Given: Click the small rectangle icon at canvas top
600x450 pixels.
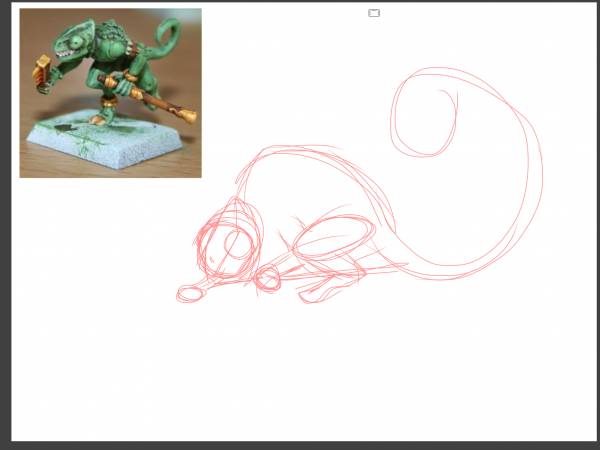Looking at the screenshot, I should (374, 13).
